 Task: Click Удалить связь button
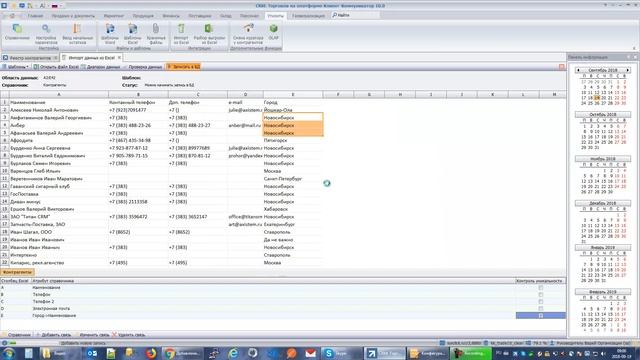point(129,335)
